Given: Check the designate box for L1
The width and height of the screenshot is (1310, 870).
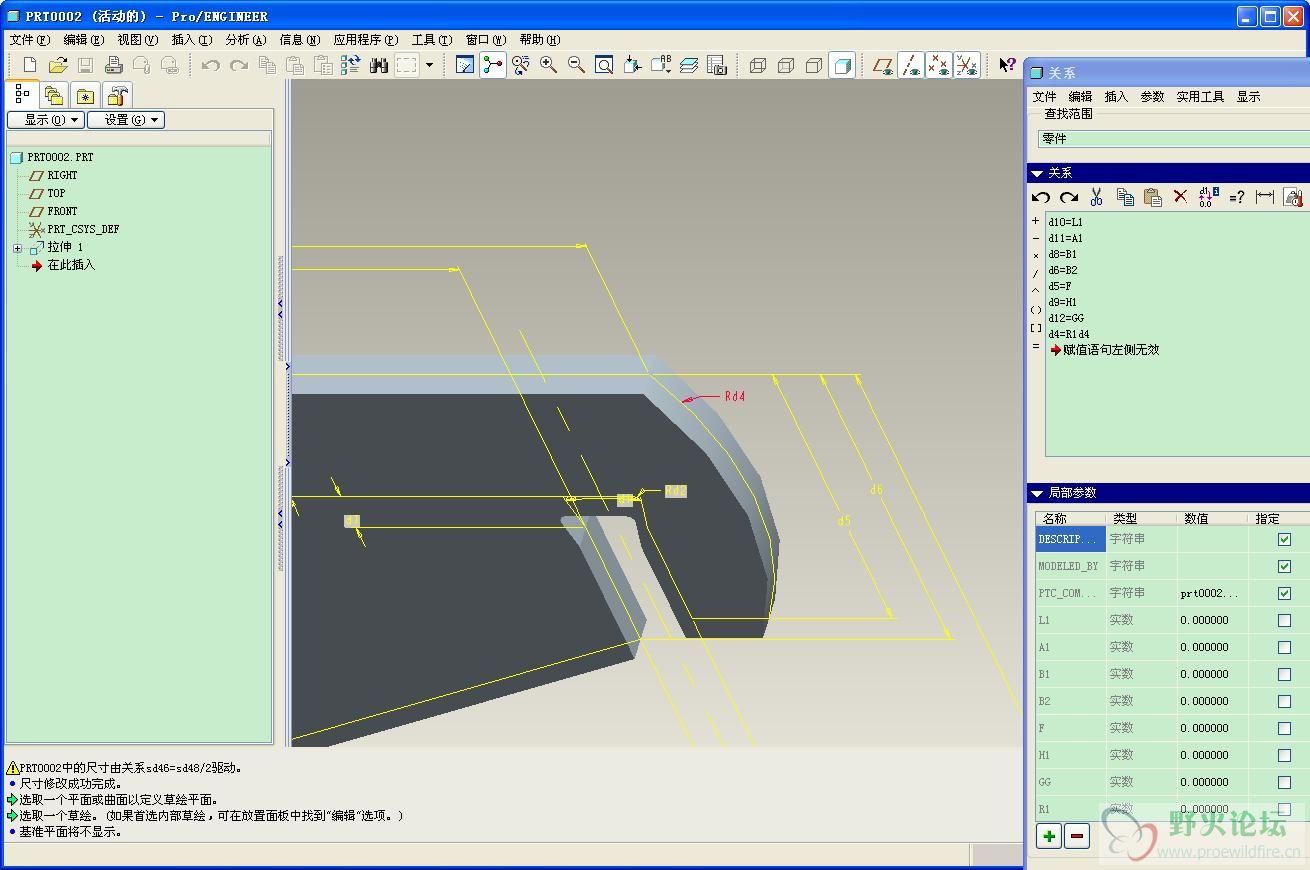Looking at the screenshot, I should pos(1285,620).
